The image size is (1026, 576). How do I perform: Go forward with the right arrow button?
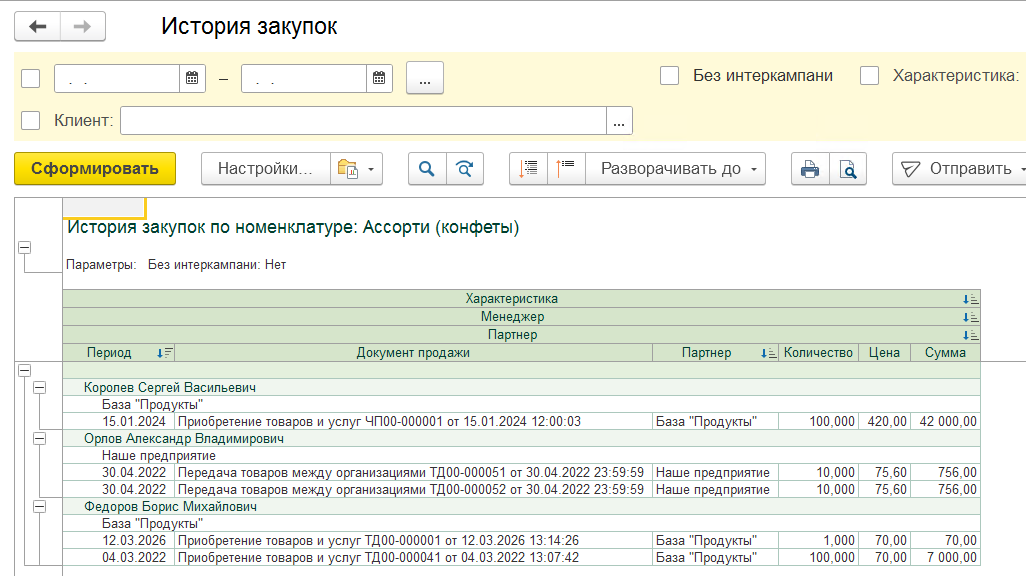(x=82, y=27)
